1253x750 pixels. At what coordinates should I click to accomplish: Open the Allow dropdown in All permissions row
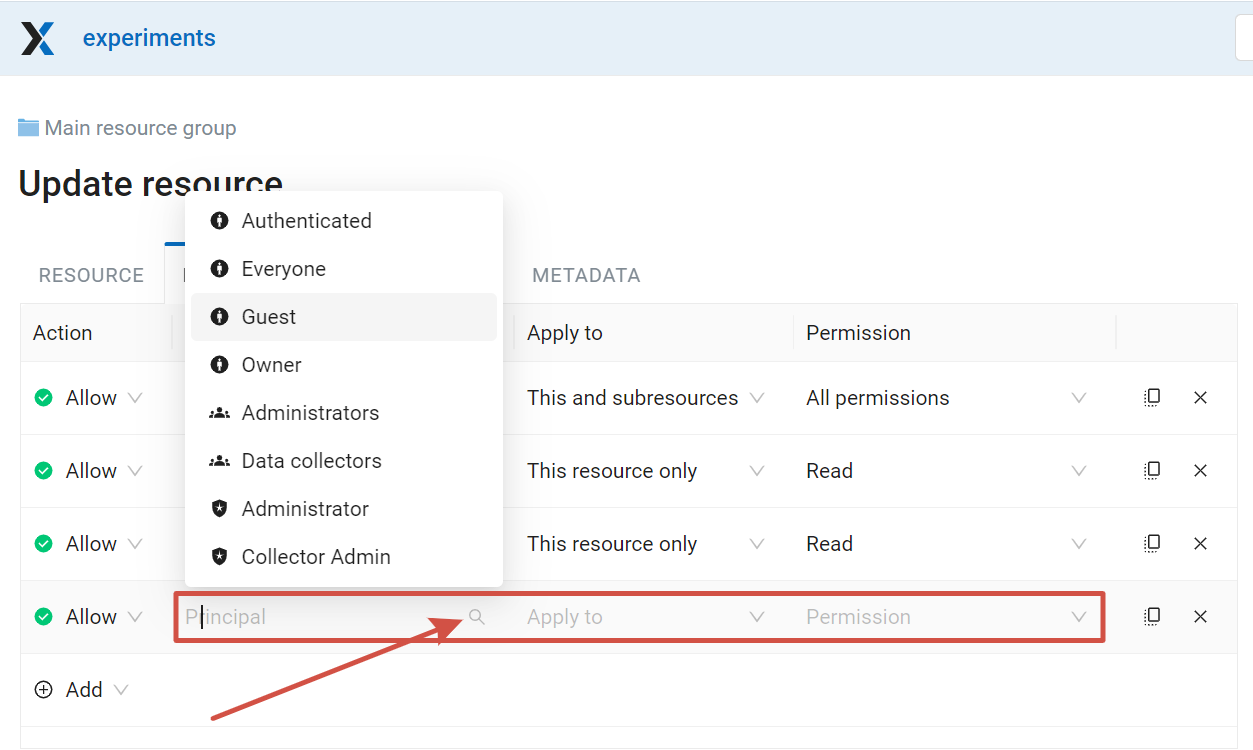click(x=89, y=398)
